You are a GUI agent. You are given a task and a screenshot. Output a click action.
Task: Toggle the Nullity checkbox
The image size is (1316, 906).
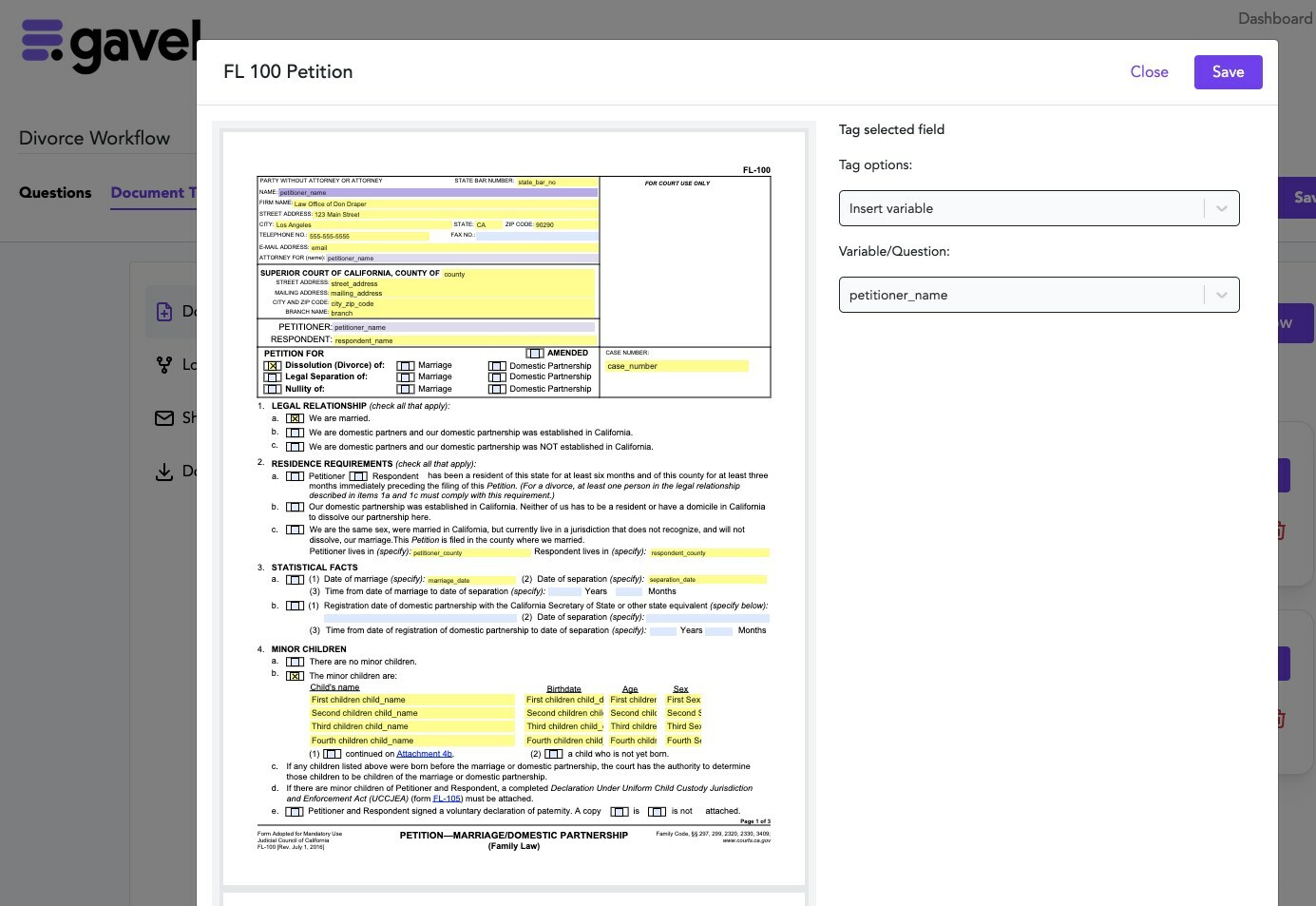[273, 389]
